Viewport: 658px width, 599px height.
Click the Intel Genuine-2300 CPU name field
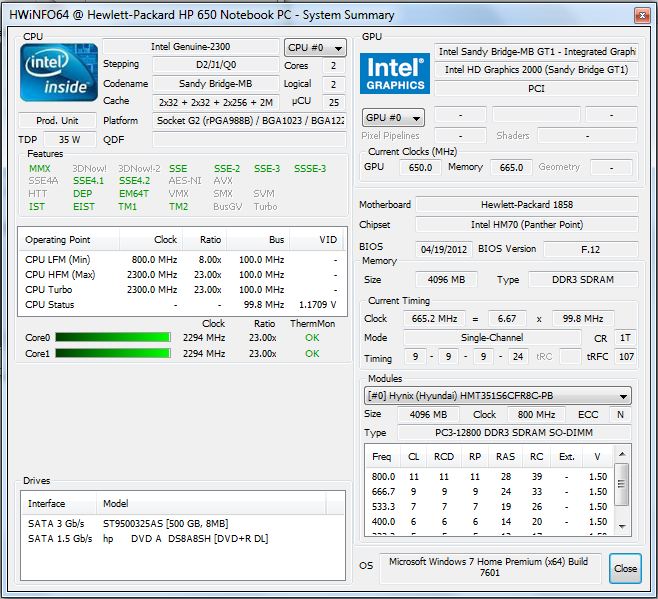coord(191,47)
